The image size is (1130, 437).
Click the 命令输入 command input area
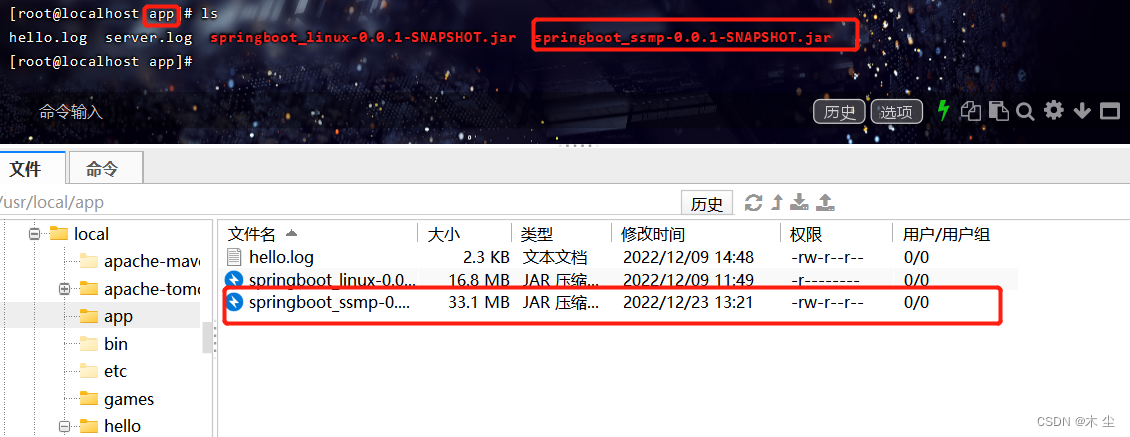tap(71, 112)
